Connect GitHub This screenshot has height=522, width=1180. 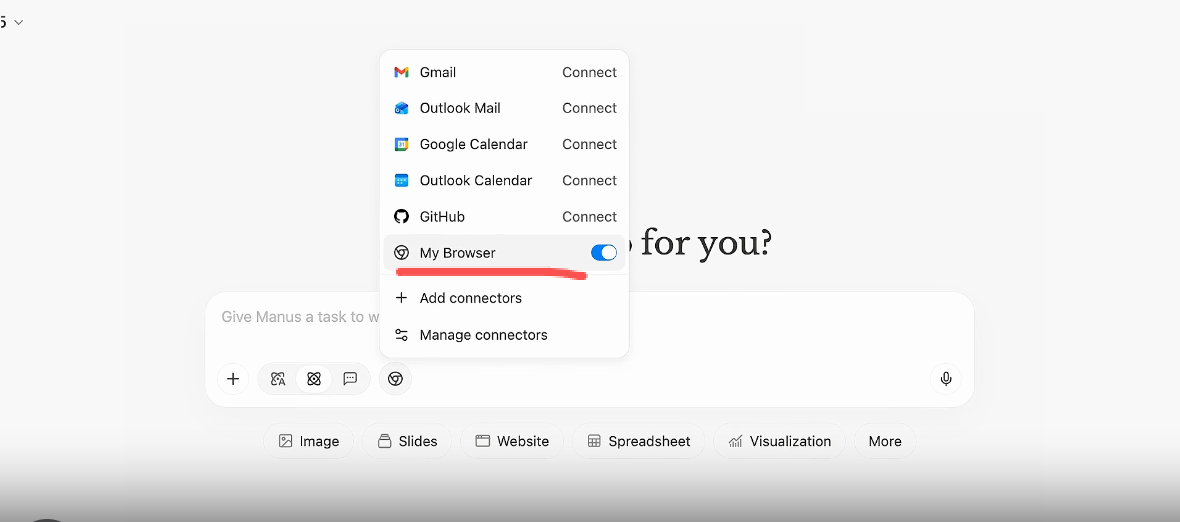[589, 217]
